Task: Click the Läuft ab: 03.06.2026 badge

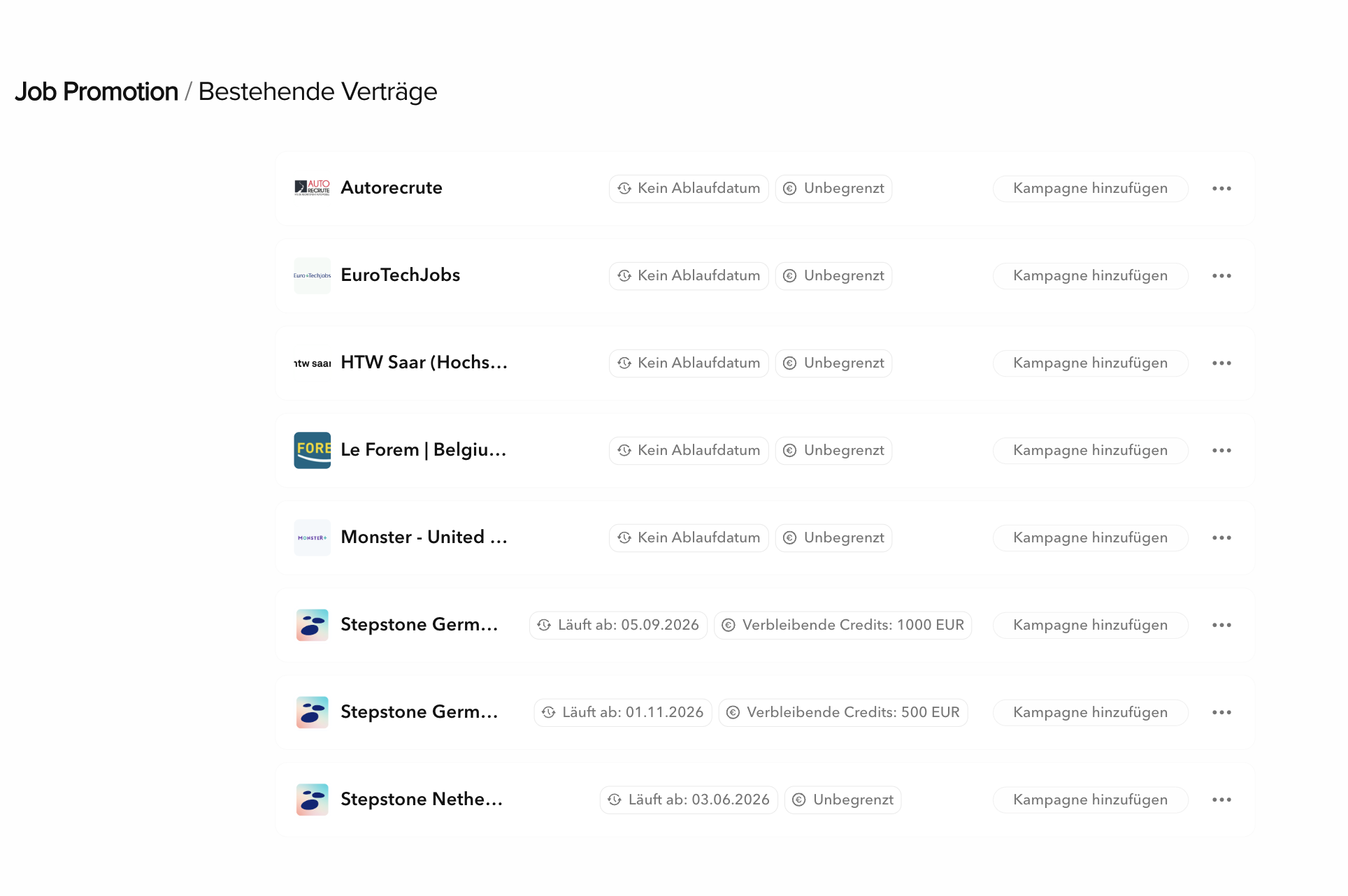Action: click(689, 800)
